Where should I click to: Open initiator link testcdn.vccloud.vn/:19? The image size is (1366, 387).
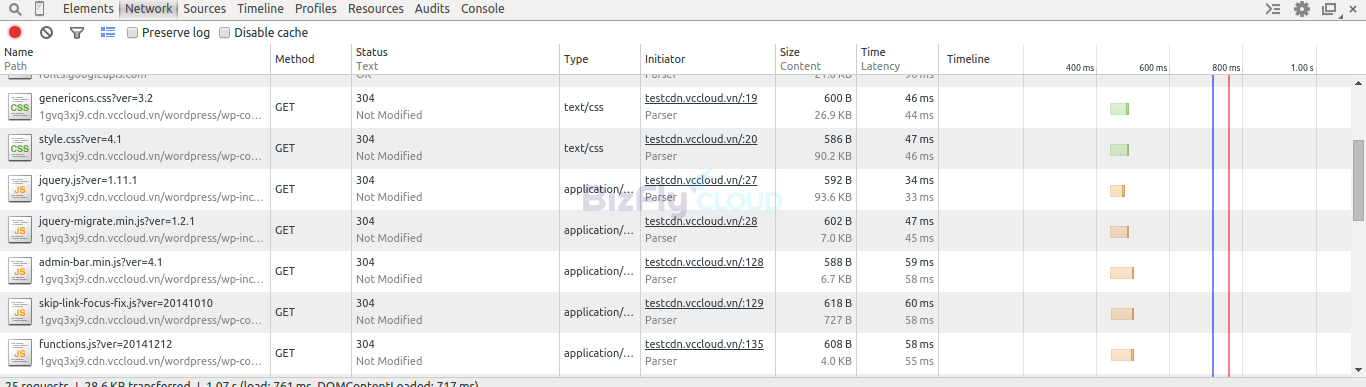click(x=701, y=98)
